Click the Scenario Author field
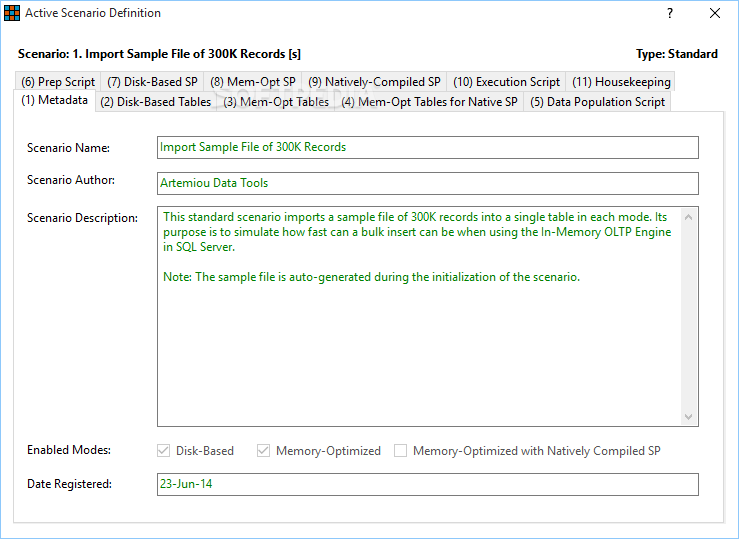 (427, 183)
